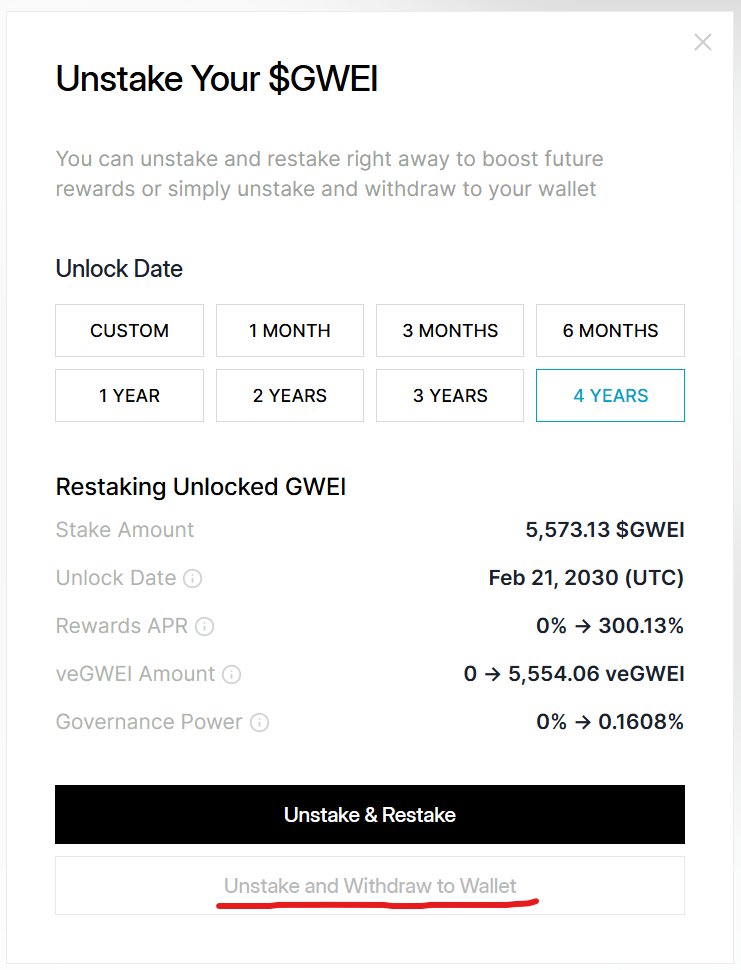Viewport: 741px width, 970px height.
Task: Close the Unstake dialog with X
Action: click(703, 42)
